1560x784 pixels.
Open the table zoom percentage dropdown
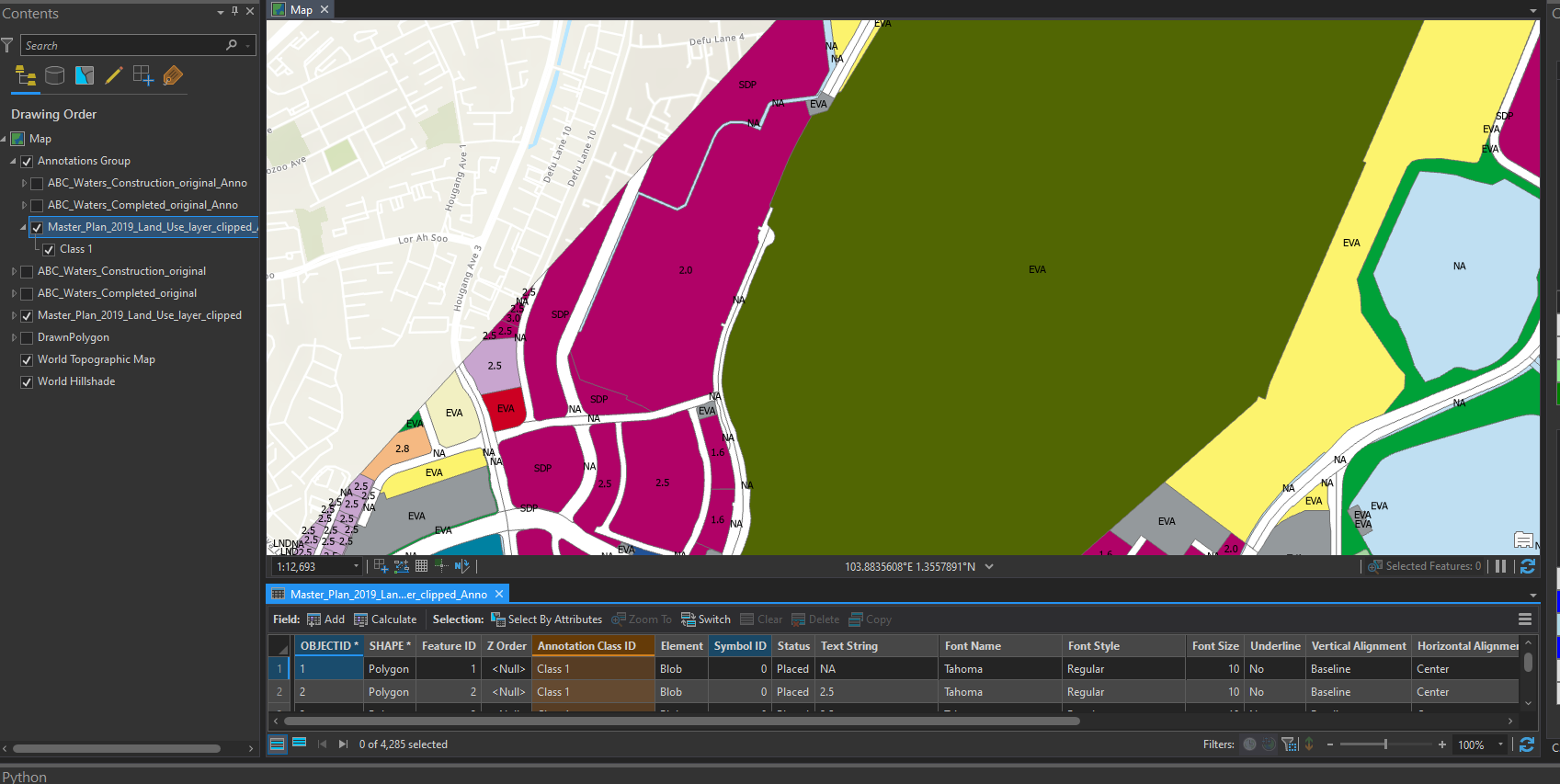[x=1500, y=744]
